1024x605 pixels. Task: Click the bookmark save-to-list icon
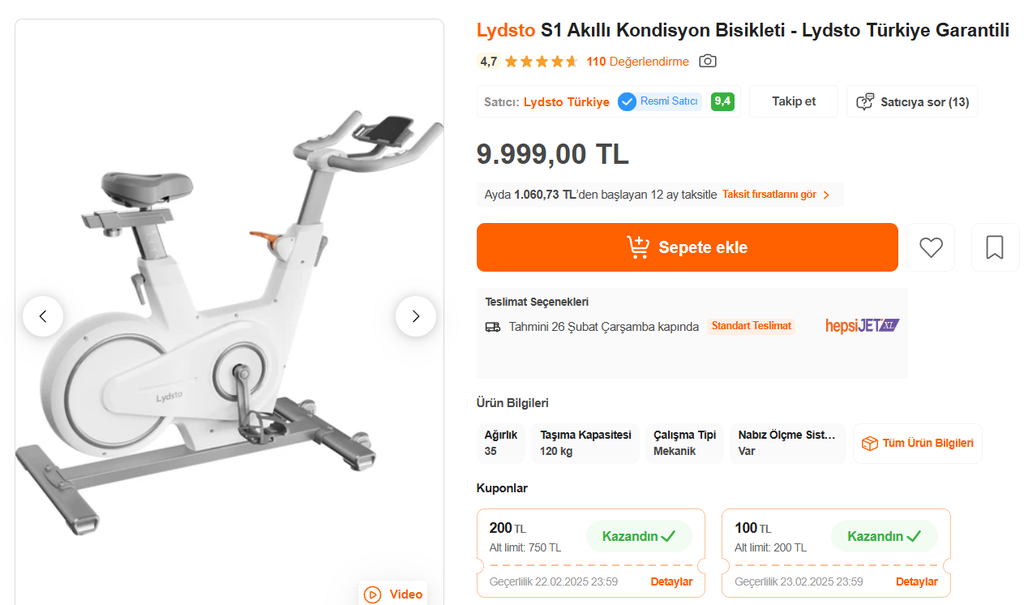[995, 247]
